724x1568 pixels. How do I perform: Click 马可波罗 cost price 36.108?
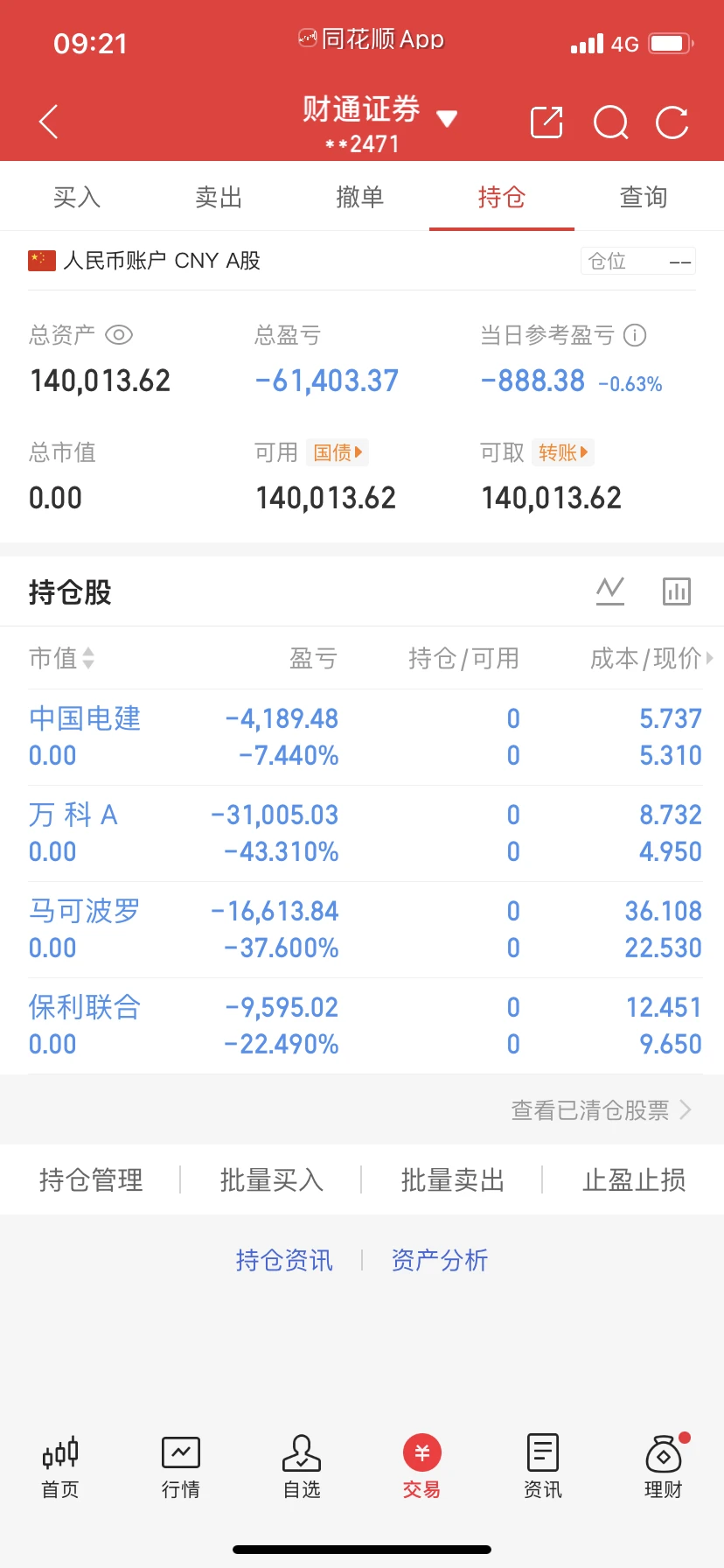[x=664, y=911]
